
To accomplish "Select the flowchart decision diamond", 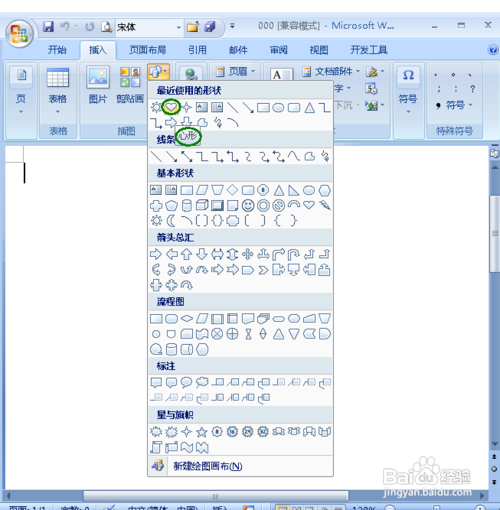I will click(186, 319).
